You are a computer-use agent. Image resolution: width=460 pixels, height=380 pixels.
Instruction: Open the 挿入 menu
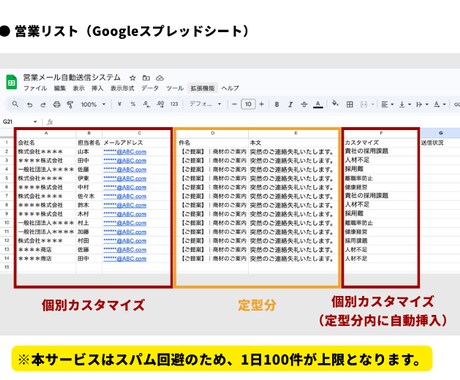[97, 88]
